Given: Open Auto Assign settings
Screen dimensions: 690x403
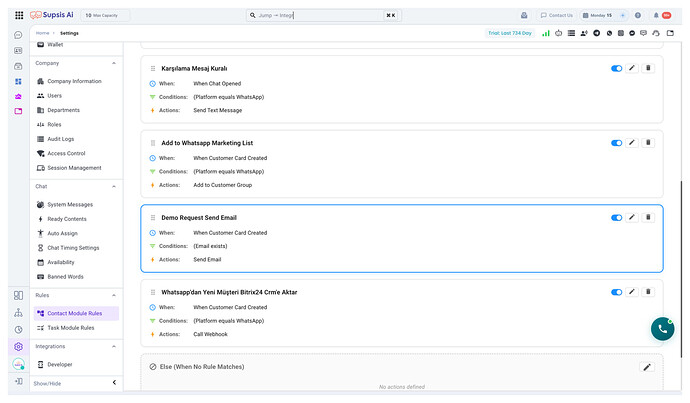Looking at the screenshot, I should pyautogui.click(x=62, y=234).
